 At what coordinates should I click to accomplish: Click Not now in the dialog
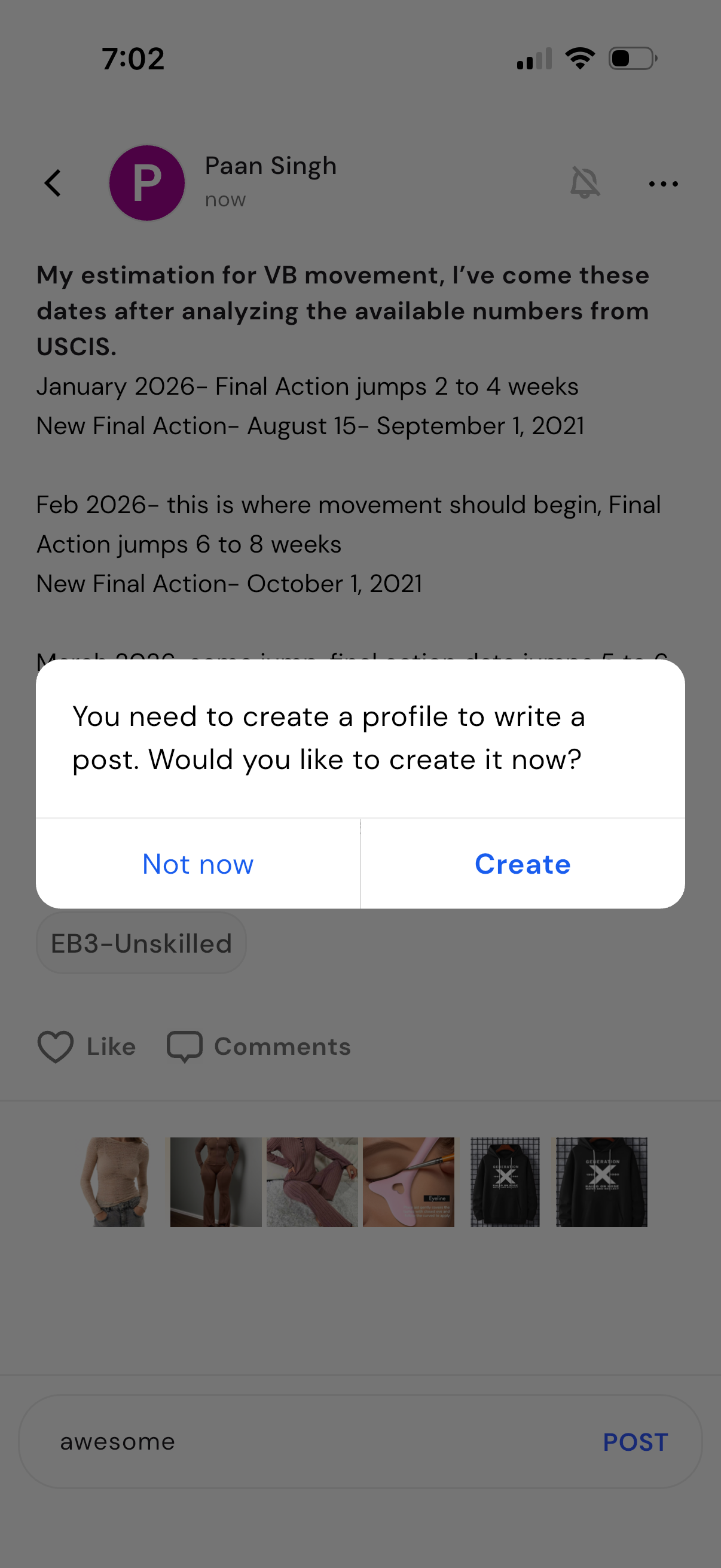pyautogui.click(x=198, y=864)
